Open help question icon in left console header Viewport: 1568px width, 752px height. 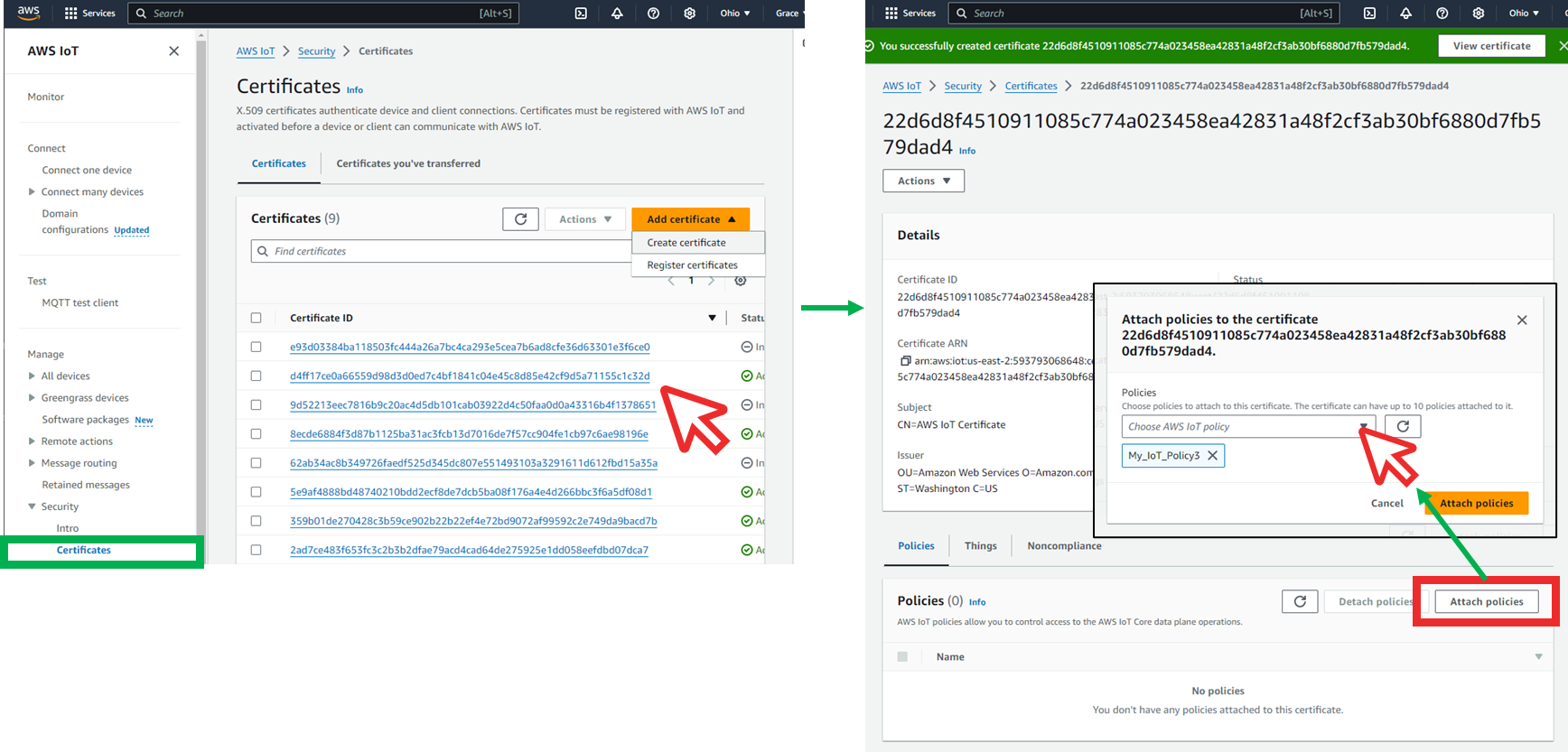[x=653, y=14]
